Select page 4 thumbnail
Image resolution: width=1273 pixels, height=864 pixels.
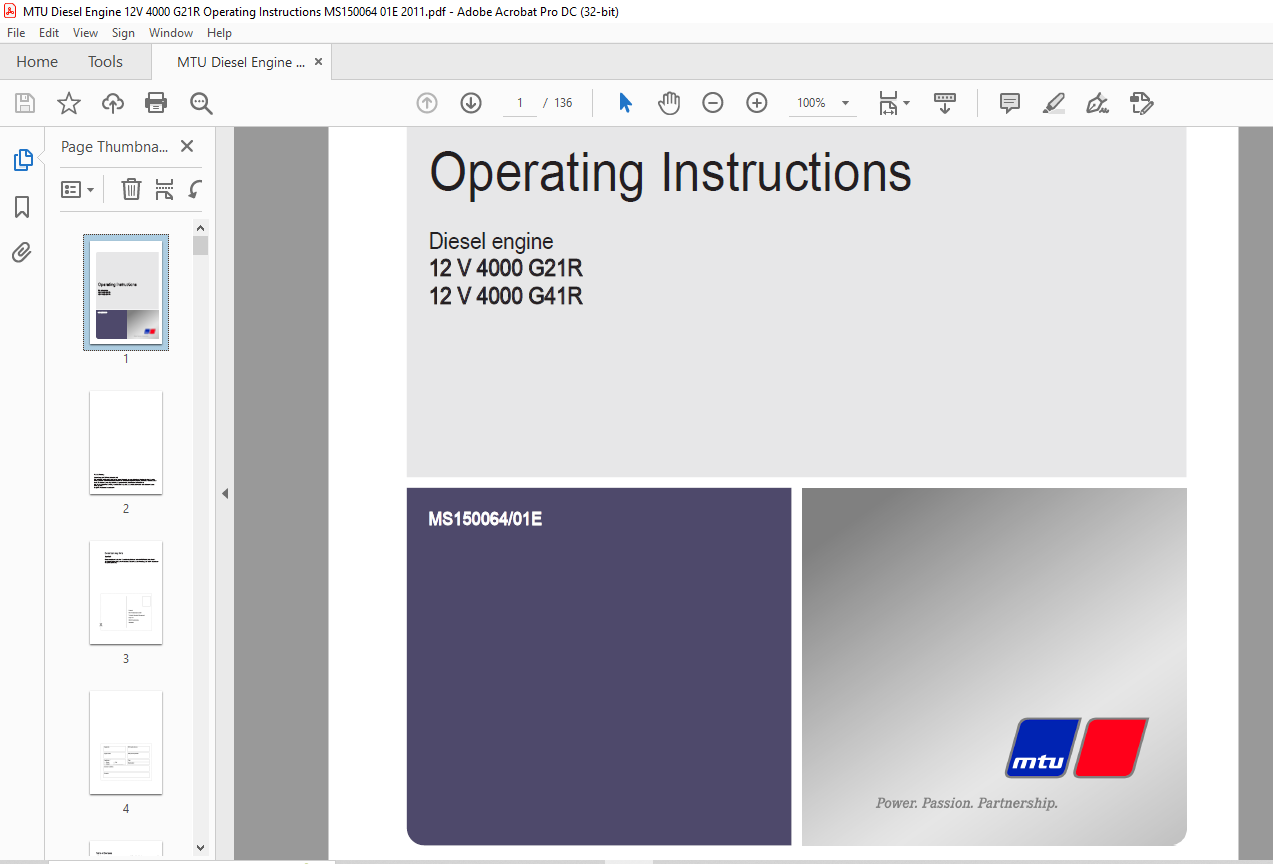coord(126,742)
